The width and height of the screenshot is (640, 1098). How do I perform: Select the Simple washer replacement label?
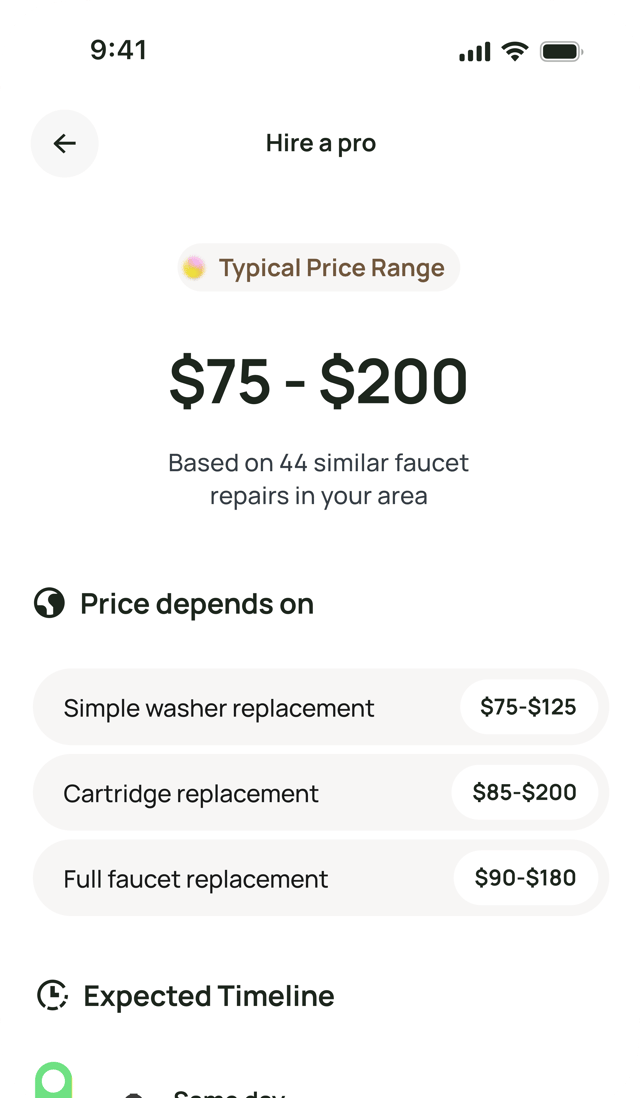pos(219,709)
